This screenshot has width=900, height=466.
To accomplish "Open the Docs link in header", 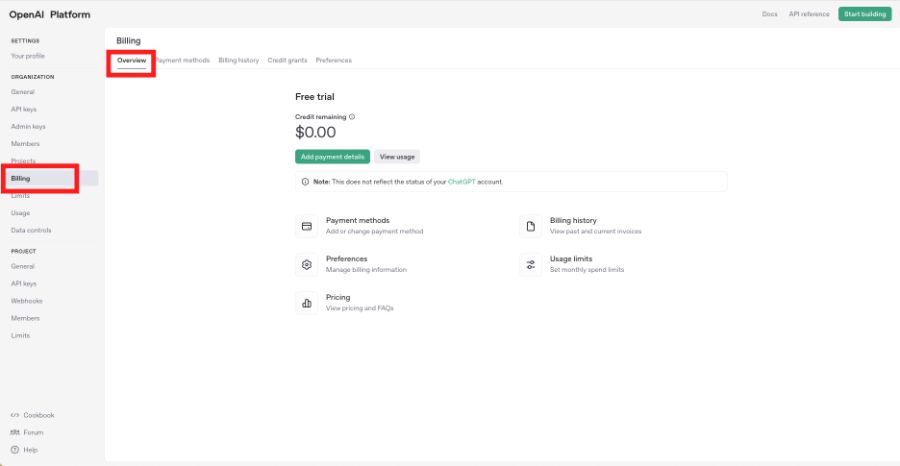I will [770, 14].
